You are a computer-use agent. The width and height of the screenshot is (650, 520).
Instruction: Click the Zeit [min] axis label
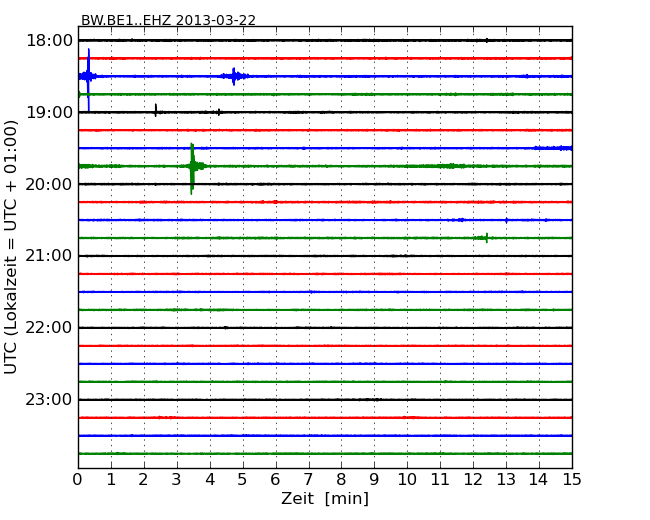pyautogui.click(x=325, y=498)
